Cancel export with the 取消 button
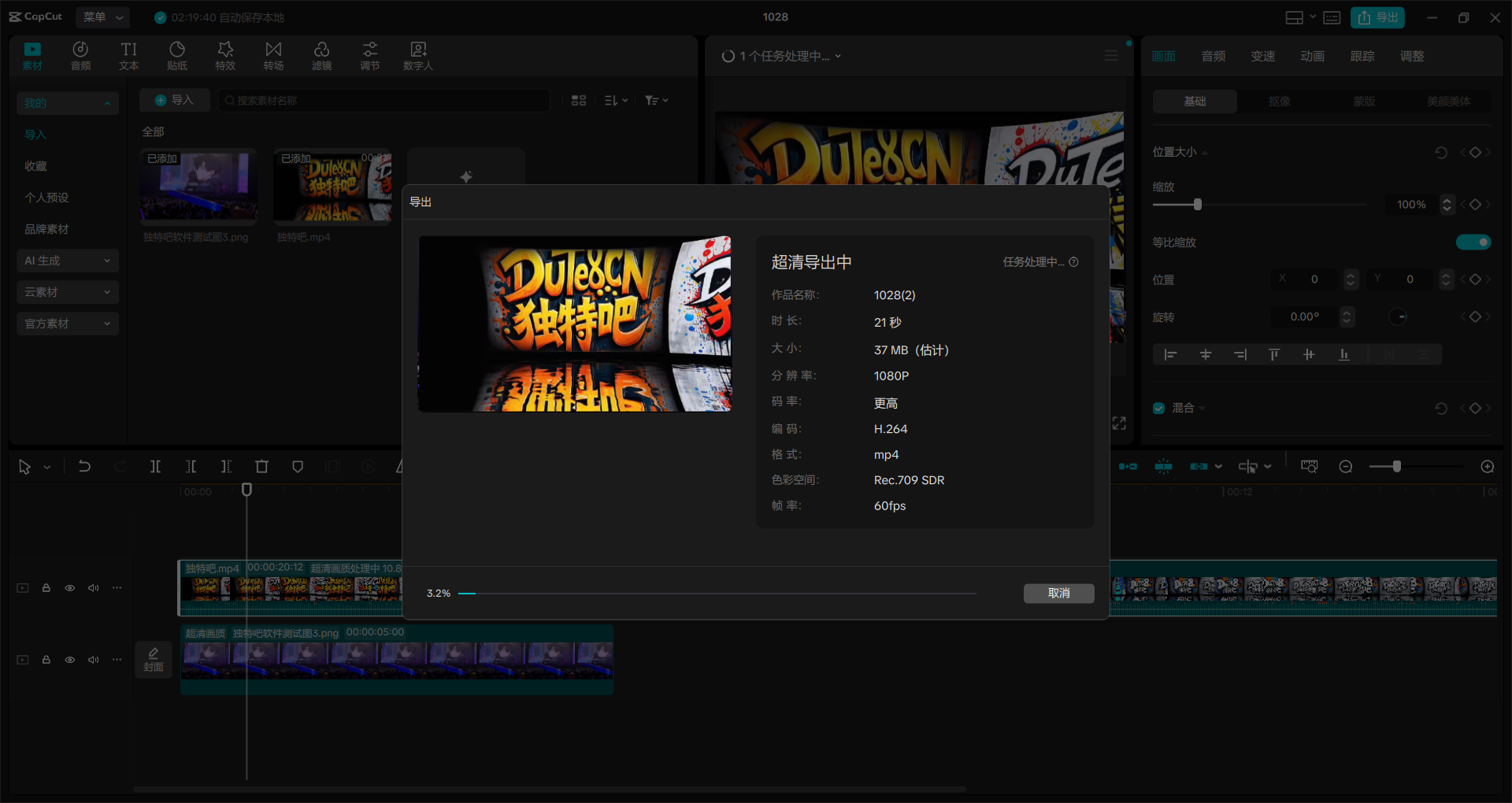1512x803 pixels. click(x=1058, y=593)
